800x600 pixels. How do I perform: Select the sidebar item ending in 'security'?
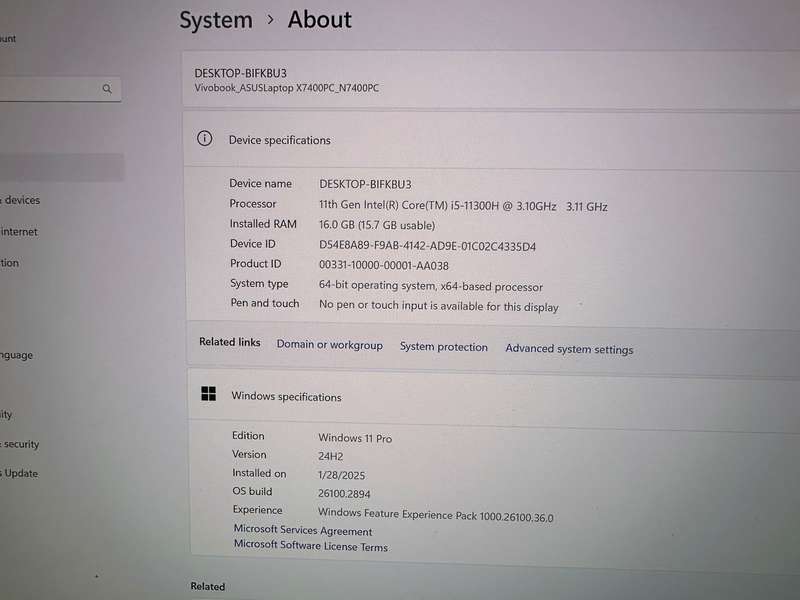20,444
